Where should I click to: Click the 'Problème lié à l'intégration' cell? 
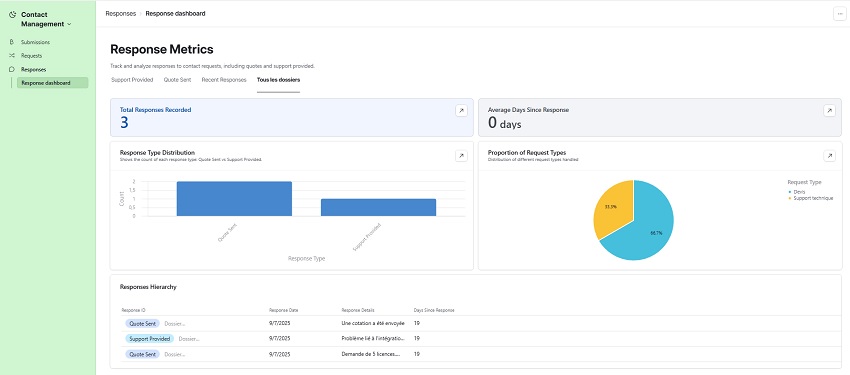point(373,338)
